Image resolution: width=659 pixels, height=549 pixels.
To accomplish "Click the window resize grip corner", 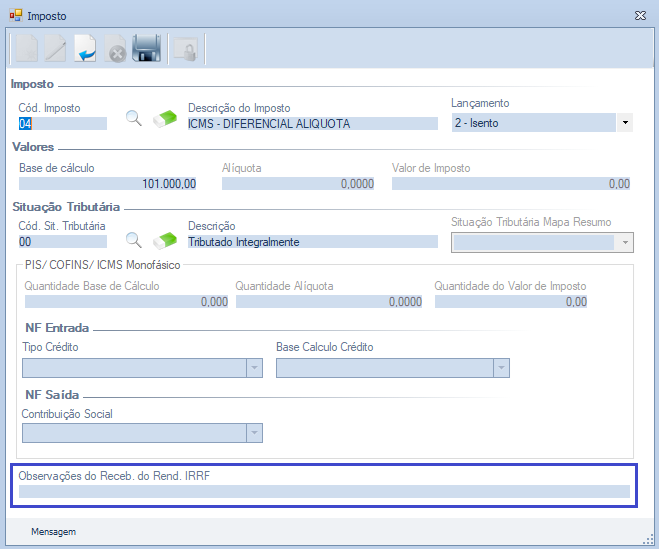I will (x=648, y=539).
